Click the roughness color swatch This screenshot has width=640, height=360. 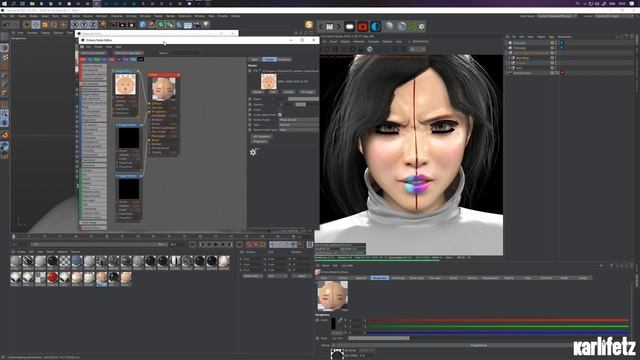(333, 324)
